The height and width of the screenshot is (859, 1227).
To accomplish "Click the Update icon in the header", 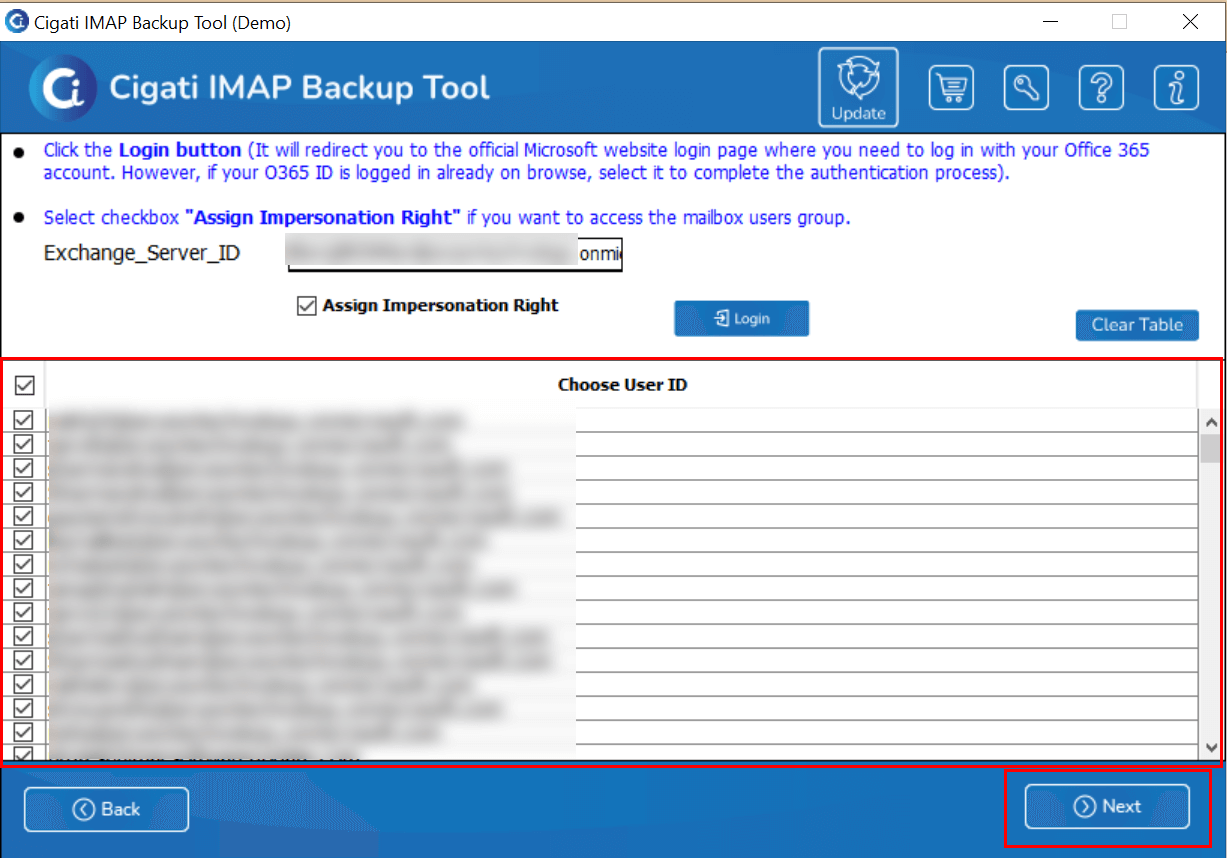I will pyautogui.click(x=858, y=87).
